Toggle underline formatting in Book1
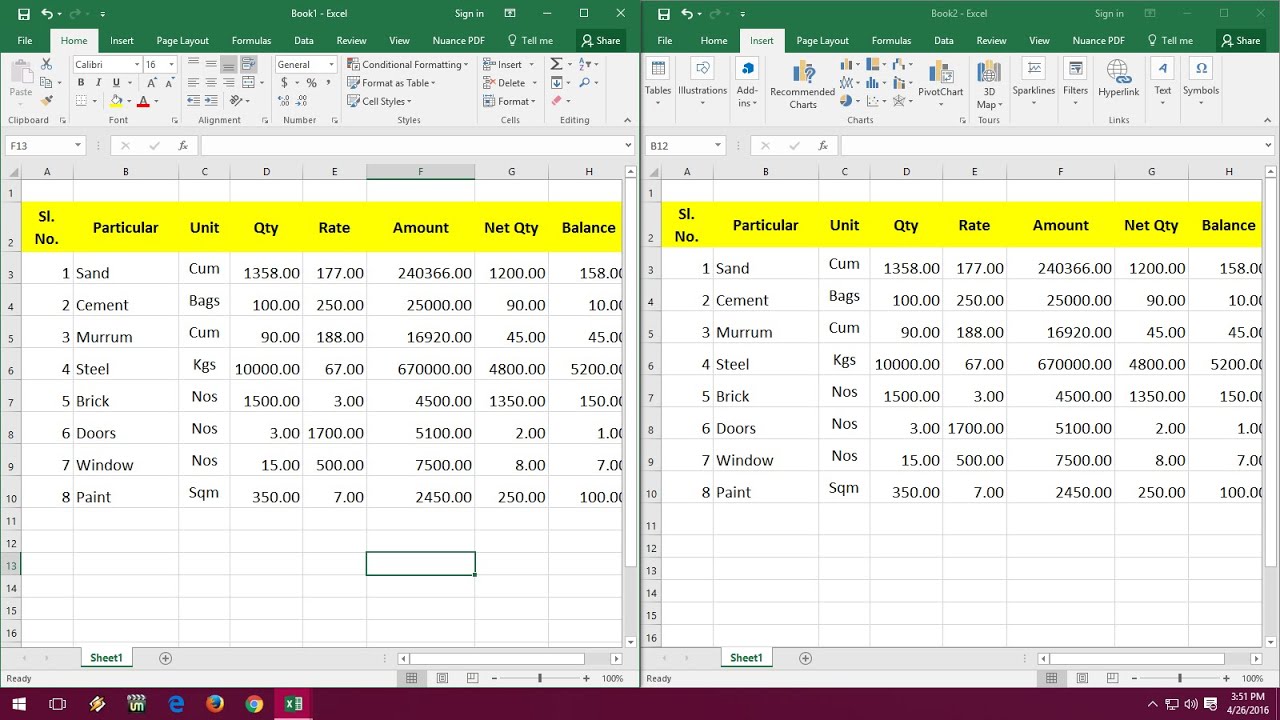Screen dimensions: 1280x720 [117, 80]
